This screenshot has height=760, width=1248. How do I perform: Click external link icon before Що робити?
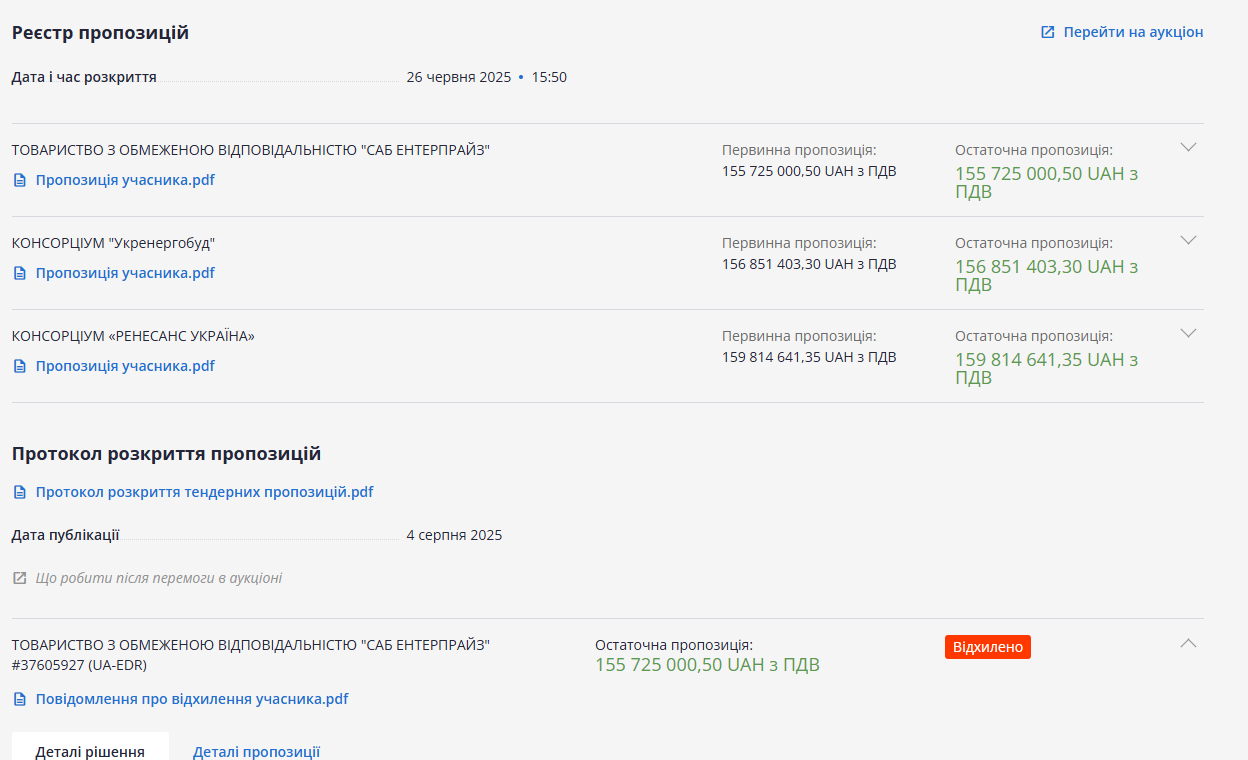point(19,578)
